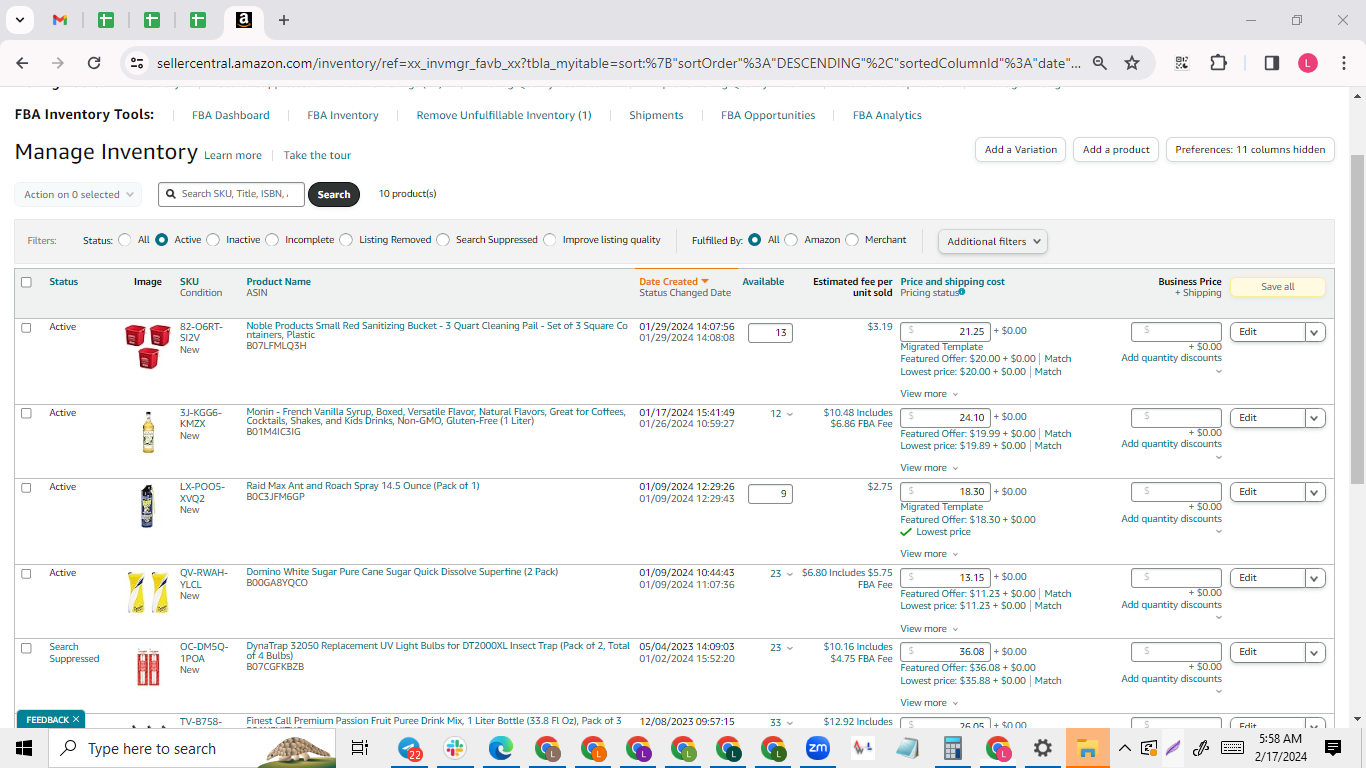
Task: Open the Additional filters dropdown
Action: pos(992,241)
